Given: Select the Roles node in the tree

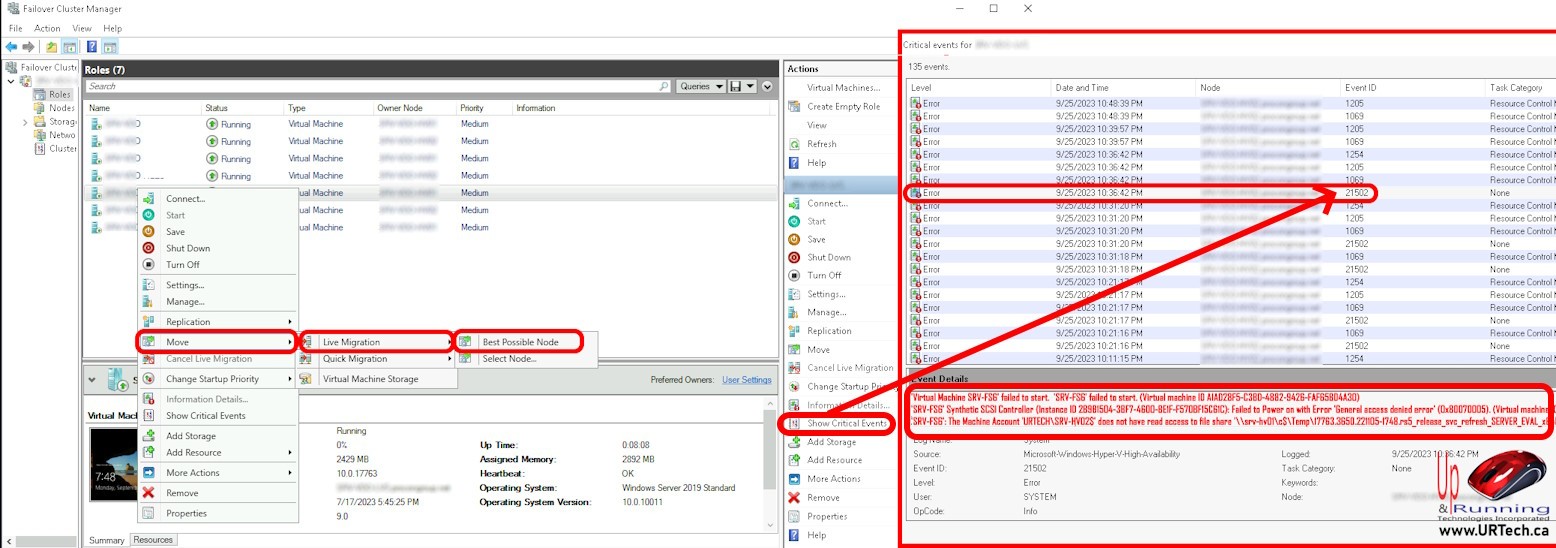Looking at the screenshot, I should [59, 94].
